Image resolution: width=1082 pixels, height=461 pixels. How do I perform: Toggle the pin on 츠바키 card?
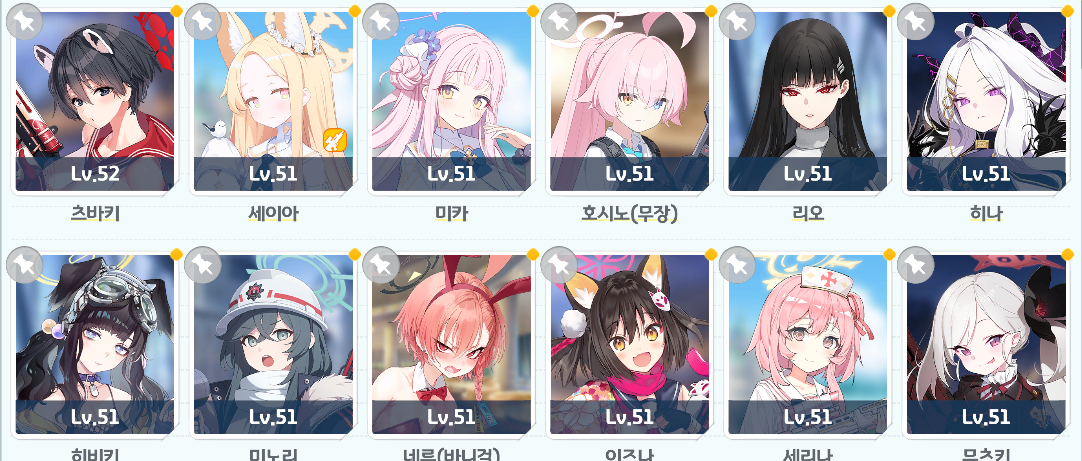click(24, 21)
